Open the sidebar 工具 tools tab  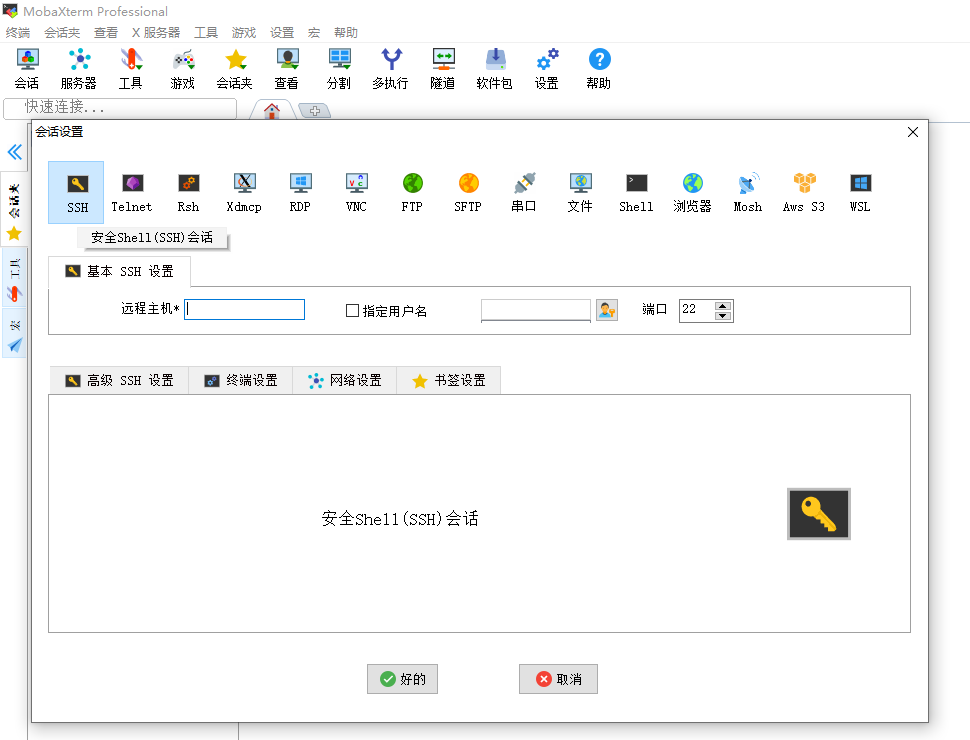[x=14, y=279]
